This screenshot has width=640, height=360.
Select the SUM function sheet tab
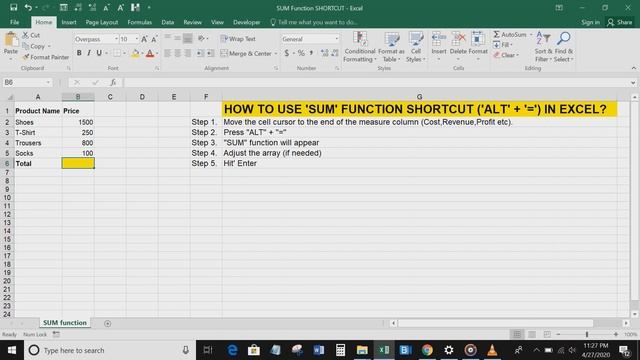tap(65, 322)
